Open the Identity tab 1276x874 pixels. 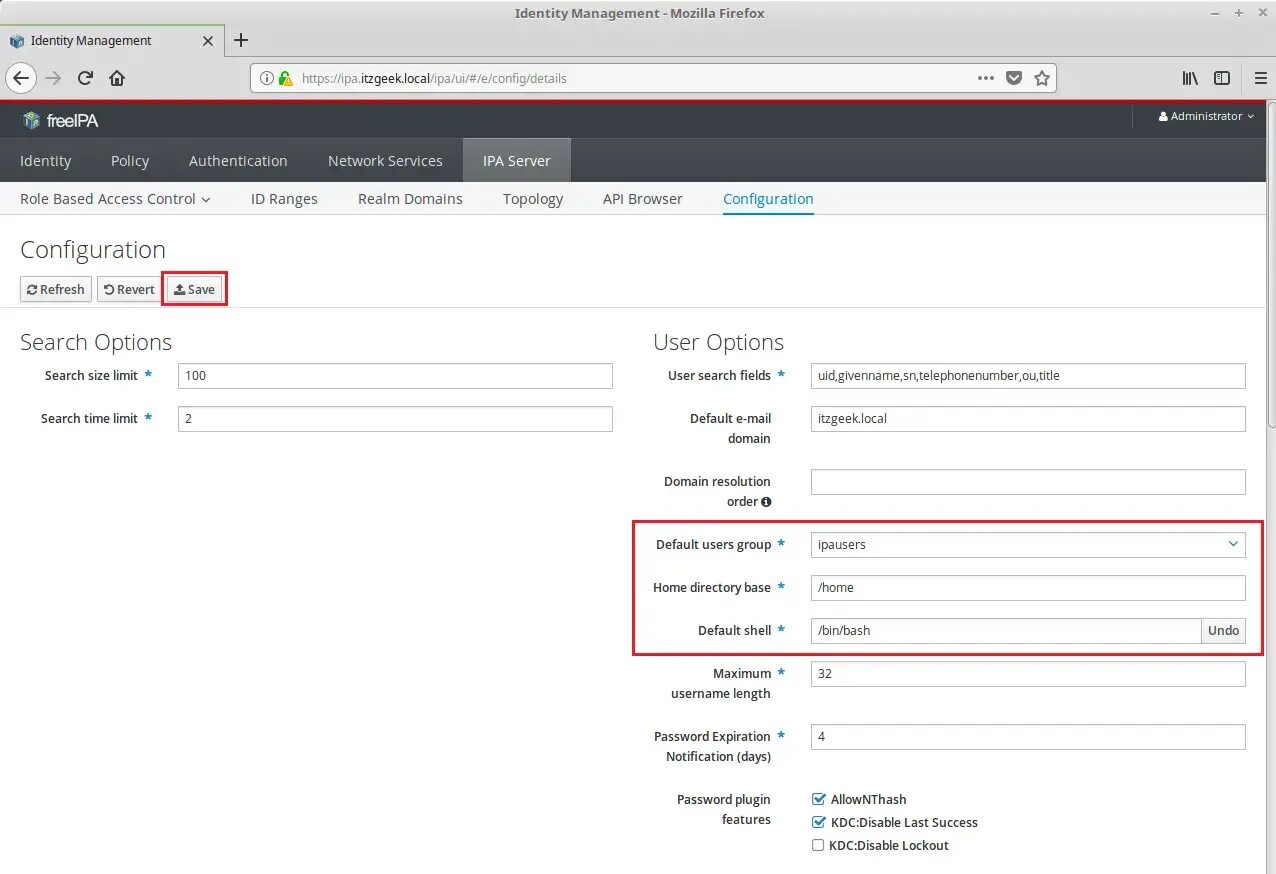click(x=46, y=160)
